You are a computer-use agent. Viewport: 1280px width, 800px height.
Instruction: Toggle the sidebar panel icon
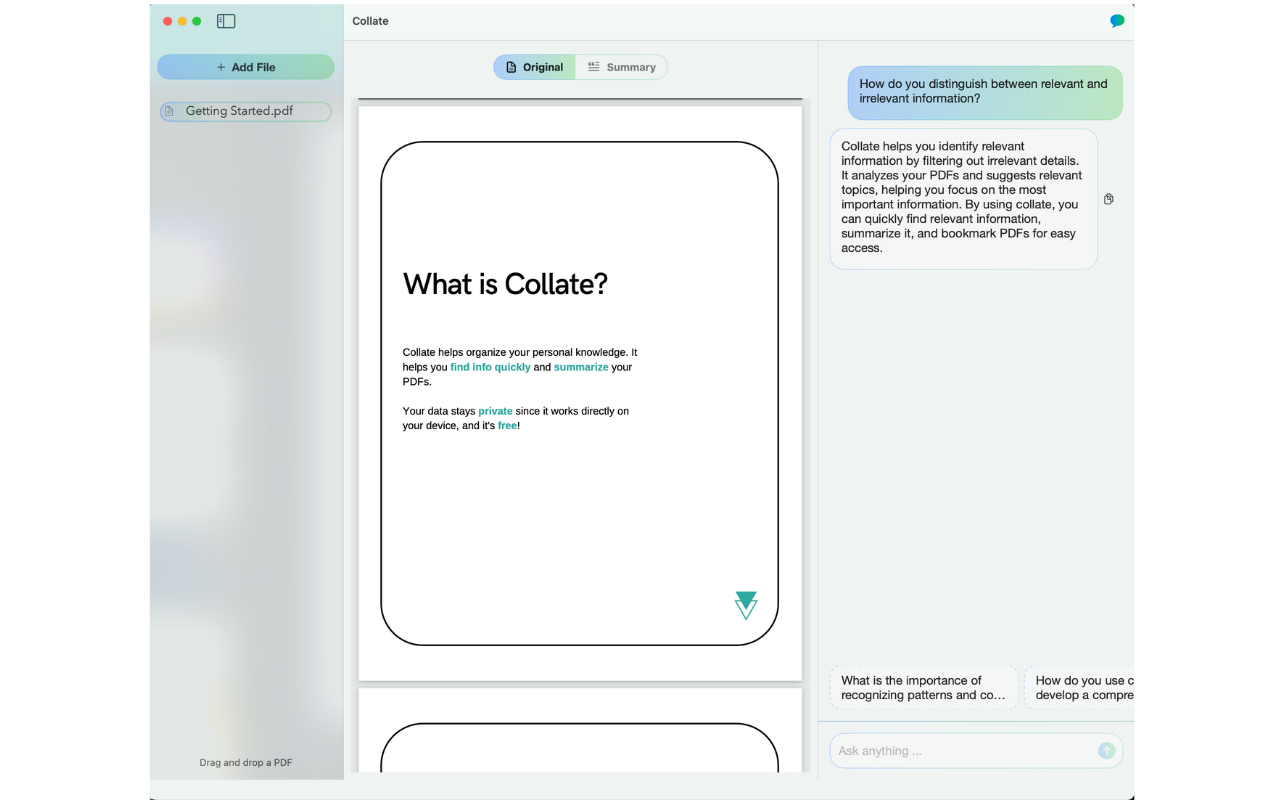click(x=226, y=21)
